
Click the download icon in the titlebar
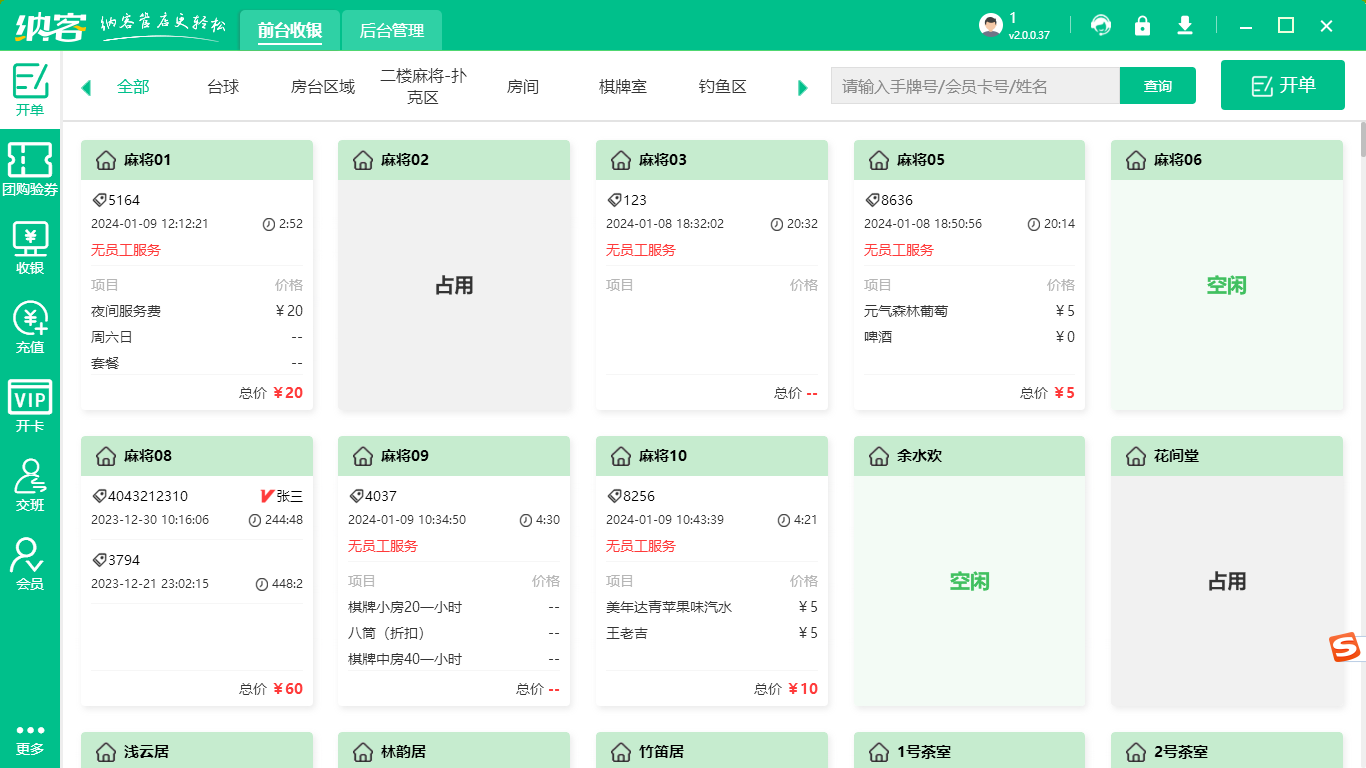(1185, 25)
